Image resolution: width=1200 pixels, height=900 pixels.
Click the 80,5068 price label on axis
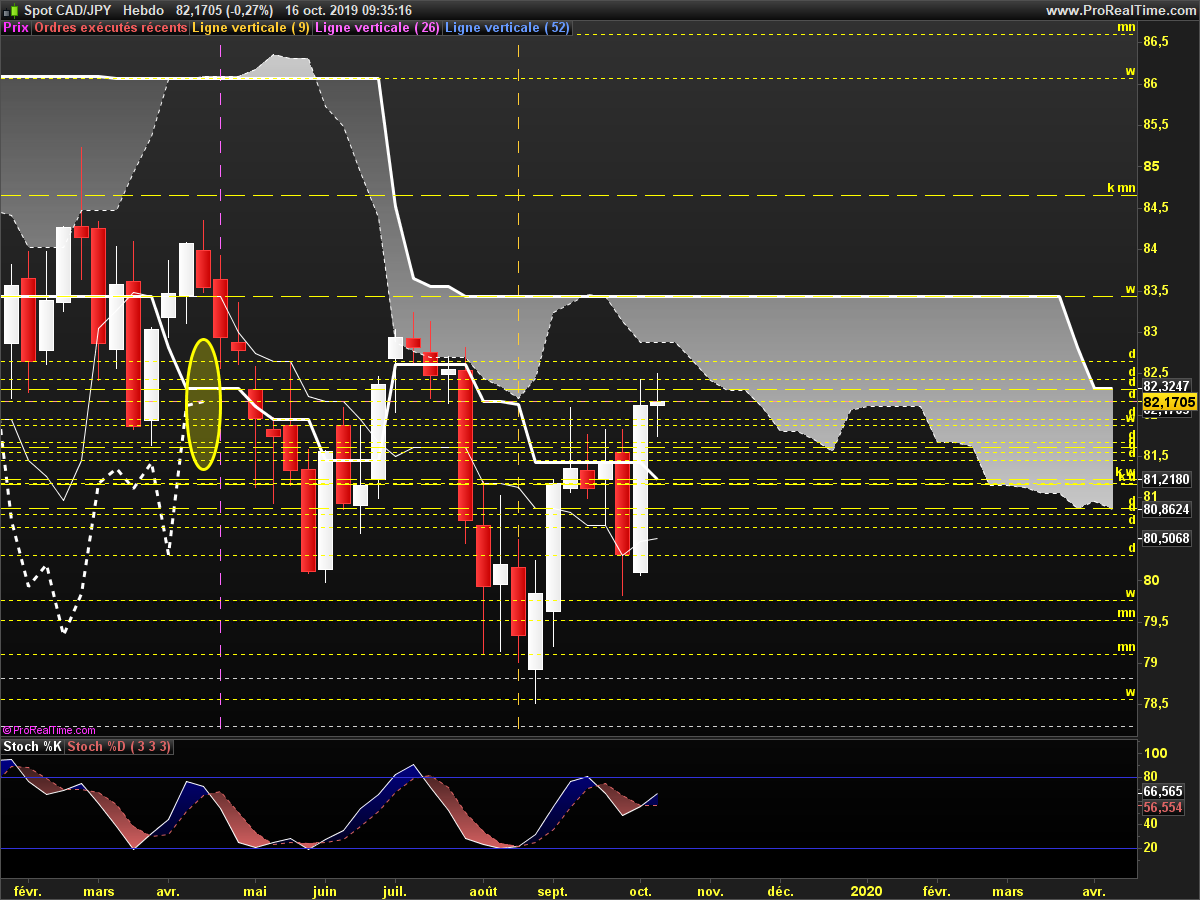pos(1166,538)
